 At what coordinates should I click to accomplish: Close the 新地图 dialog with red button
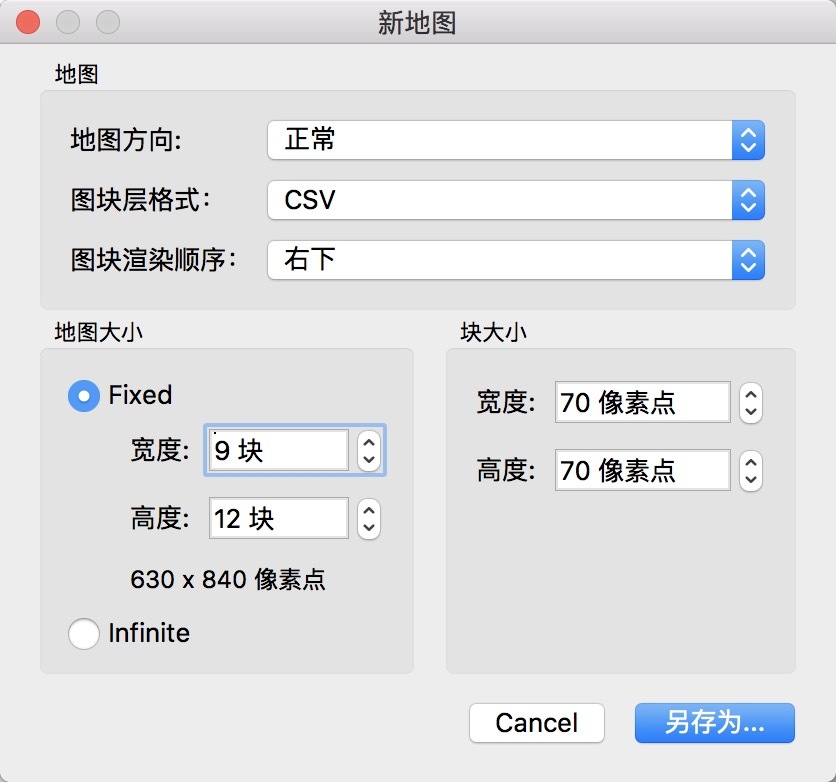click(29, 21)
